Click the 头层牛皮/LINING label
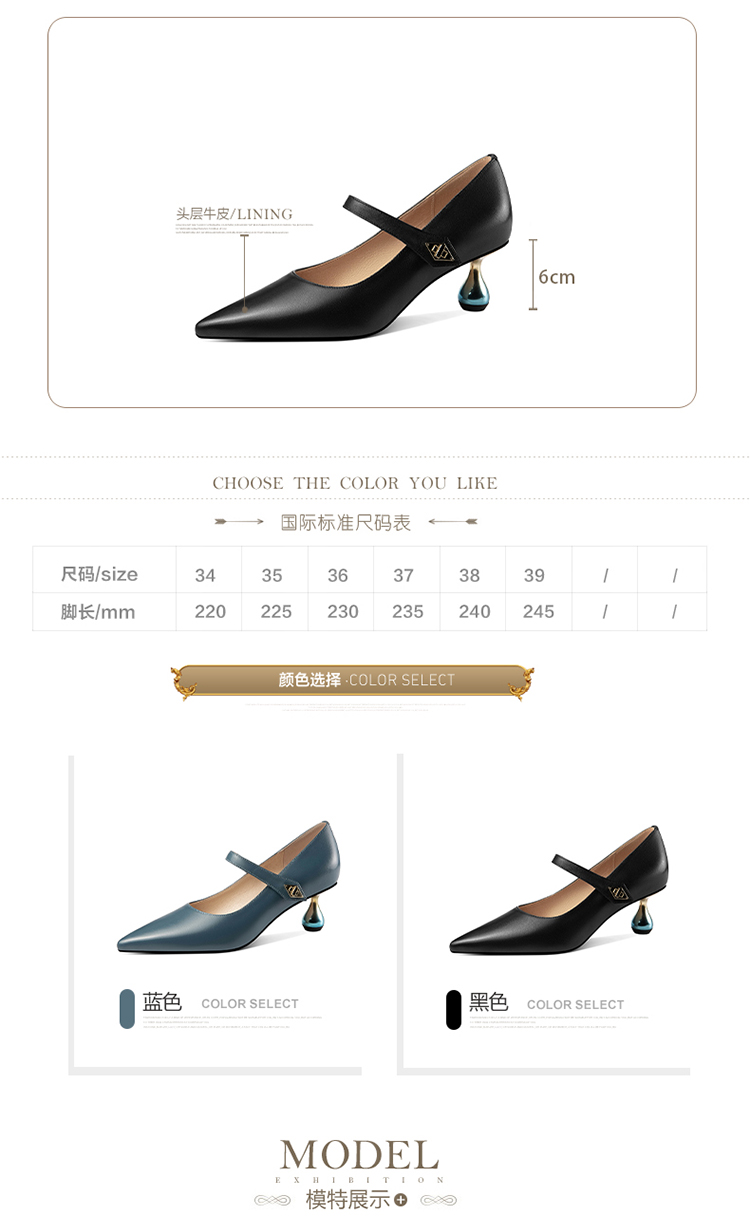 click(235, 214)
